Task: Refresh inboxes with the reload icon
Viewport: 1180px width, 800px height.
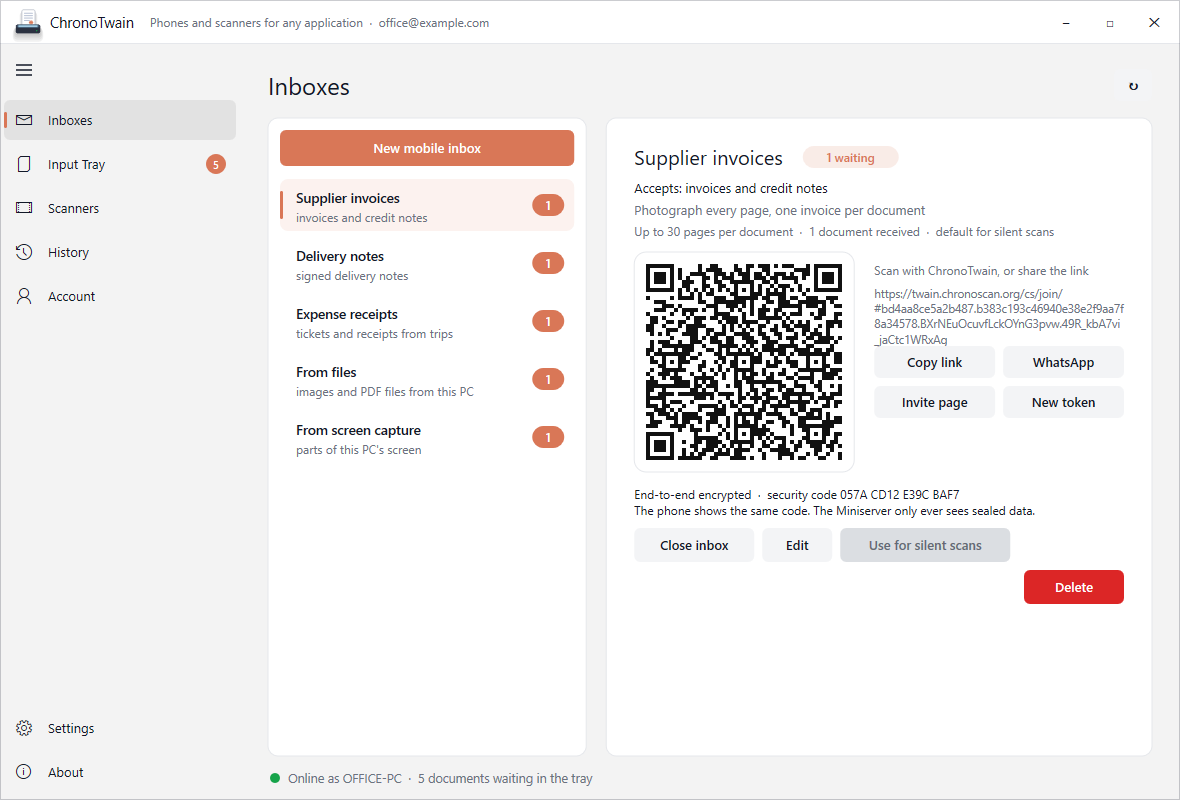Action: tap(1133, 87)
